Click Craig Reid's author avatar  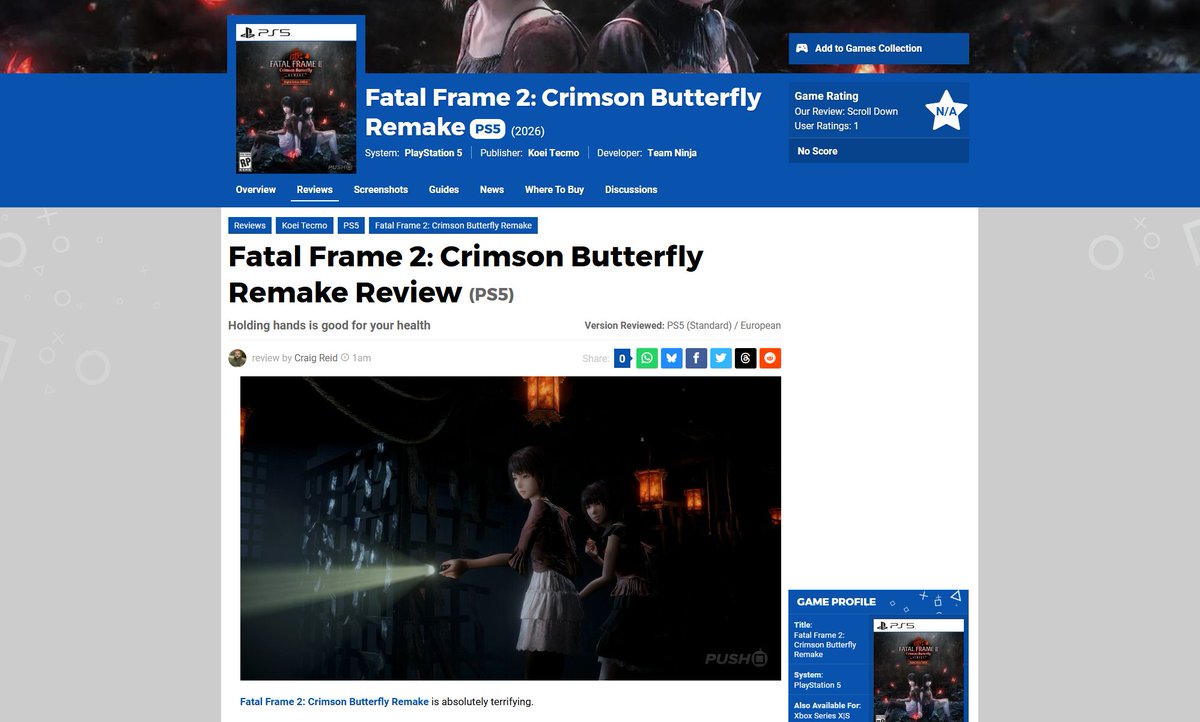click(237, 358)
